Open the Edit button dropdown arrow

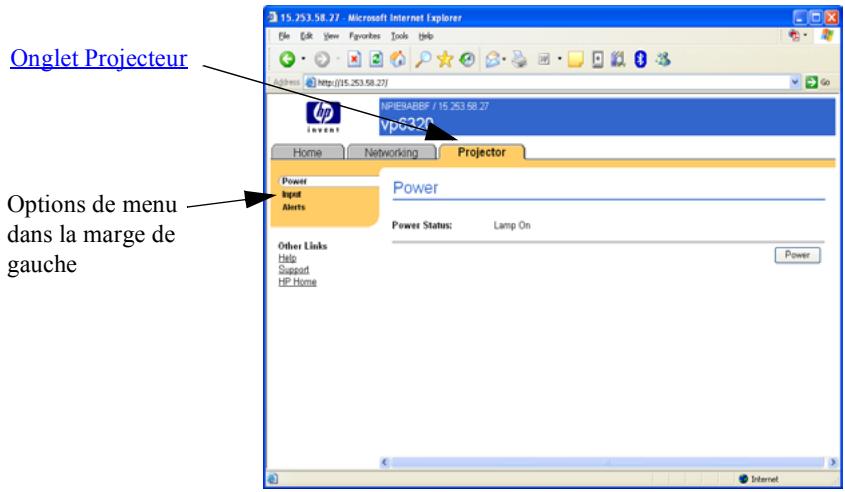click(559, 59)
